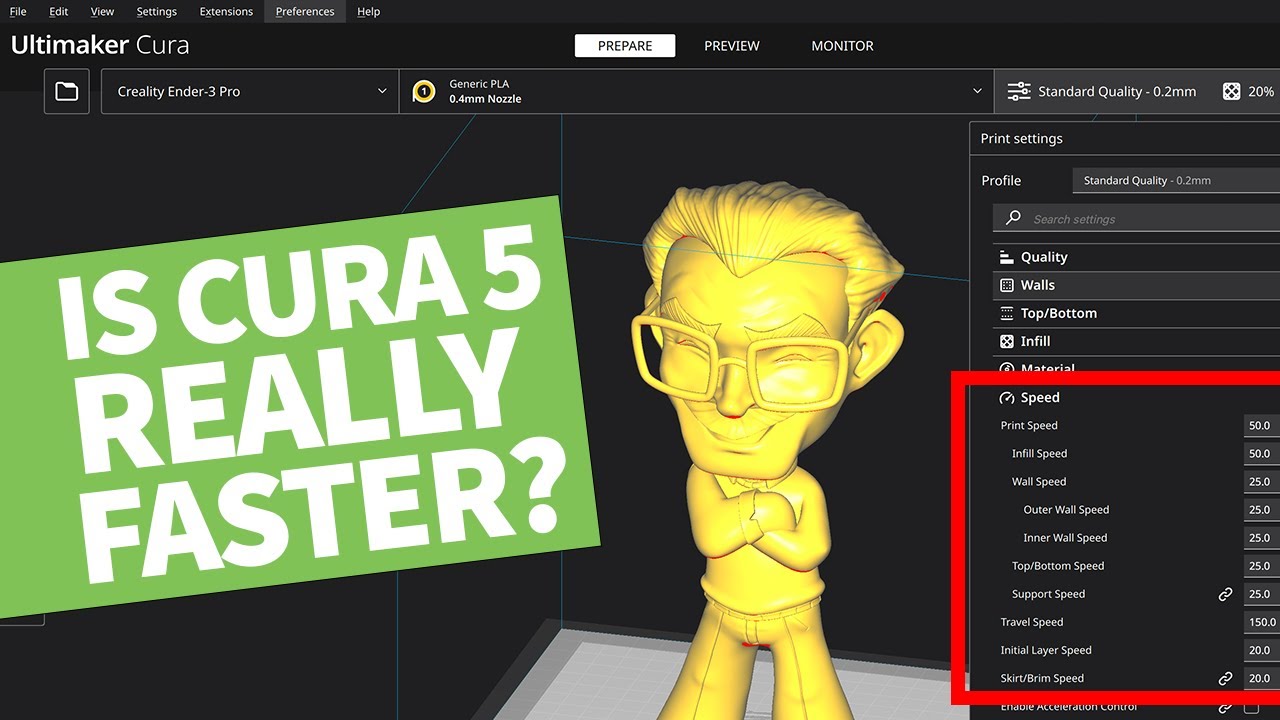Click the open file folder icon
Viewport: 1280px width, 720px height.
(67, 91)
